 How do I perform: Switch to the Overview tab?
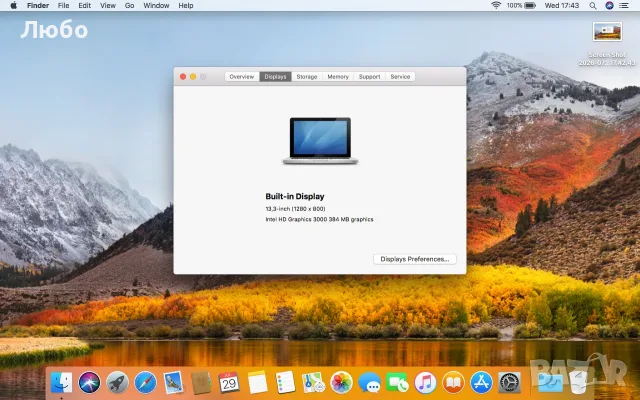click(242, 77)
